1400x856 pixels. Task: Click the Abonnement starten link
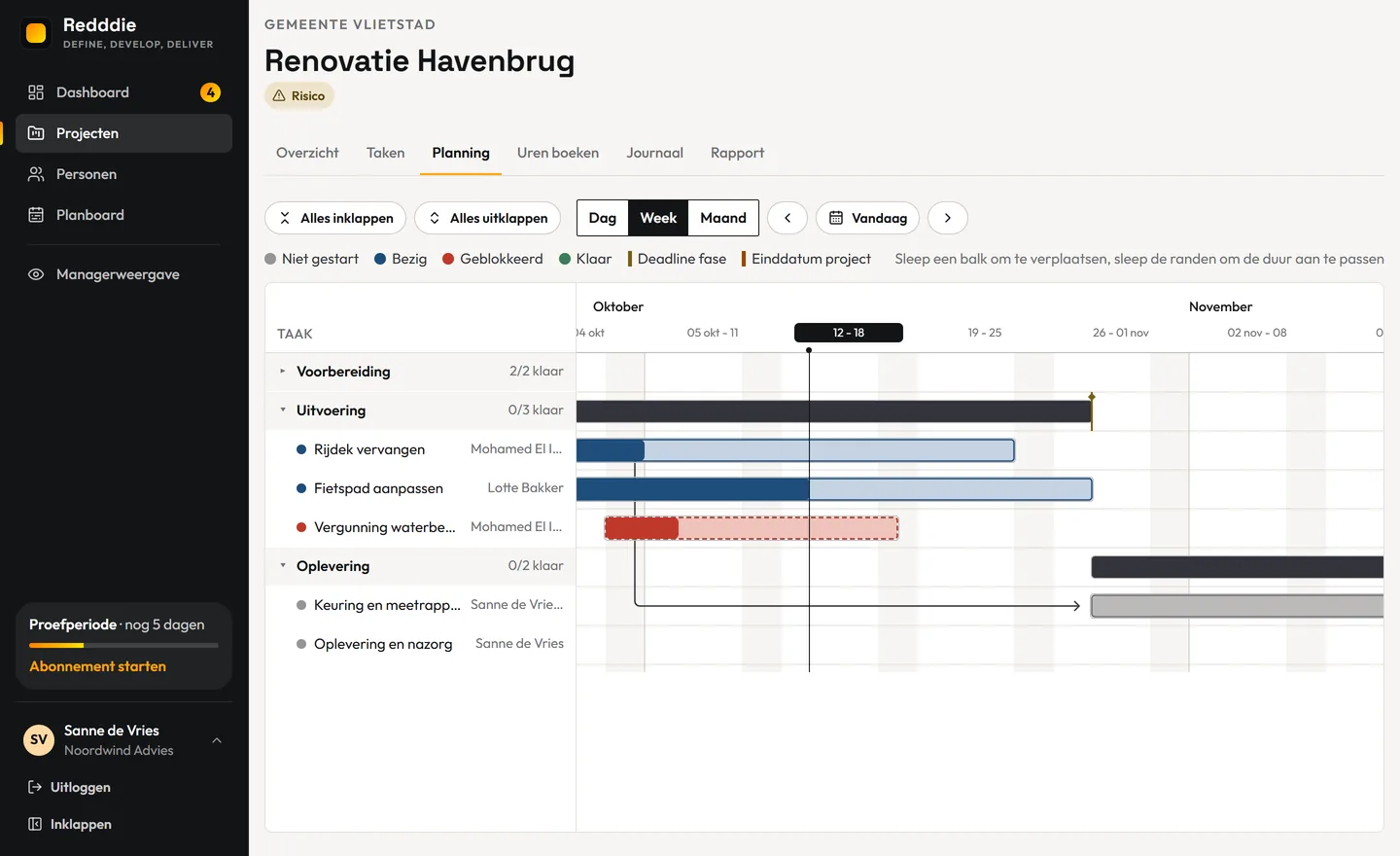(97, 666)
